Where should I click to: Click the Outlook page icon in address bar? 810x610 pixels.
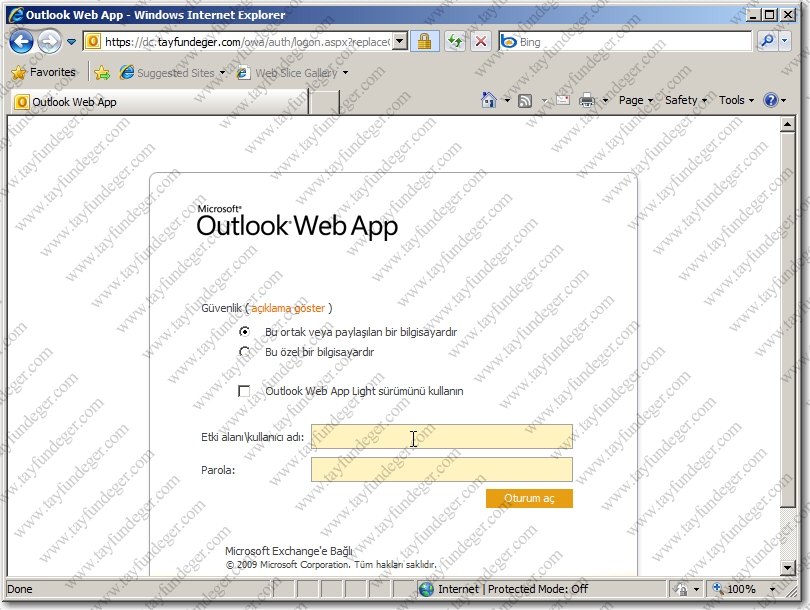(x=92, y=41)
